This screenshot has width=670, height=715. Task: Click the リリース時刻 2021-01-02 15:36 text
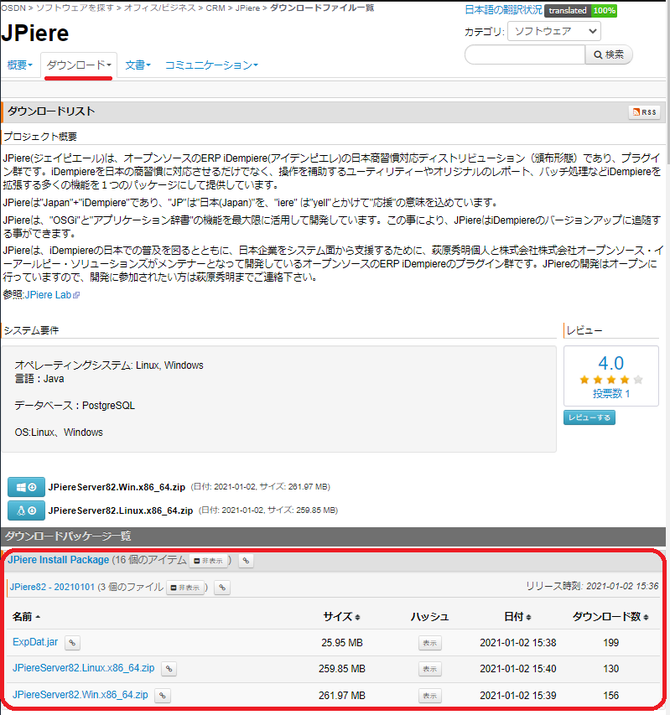click(x=592, y=586)
